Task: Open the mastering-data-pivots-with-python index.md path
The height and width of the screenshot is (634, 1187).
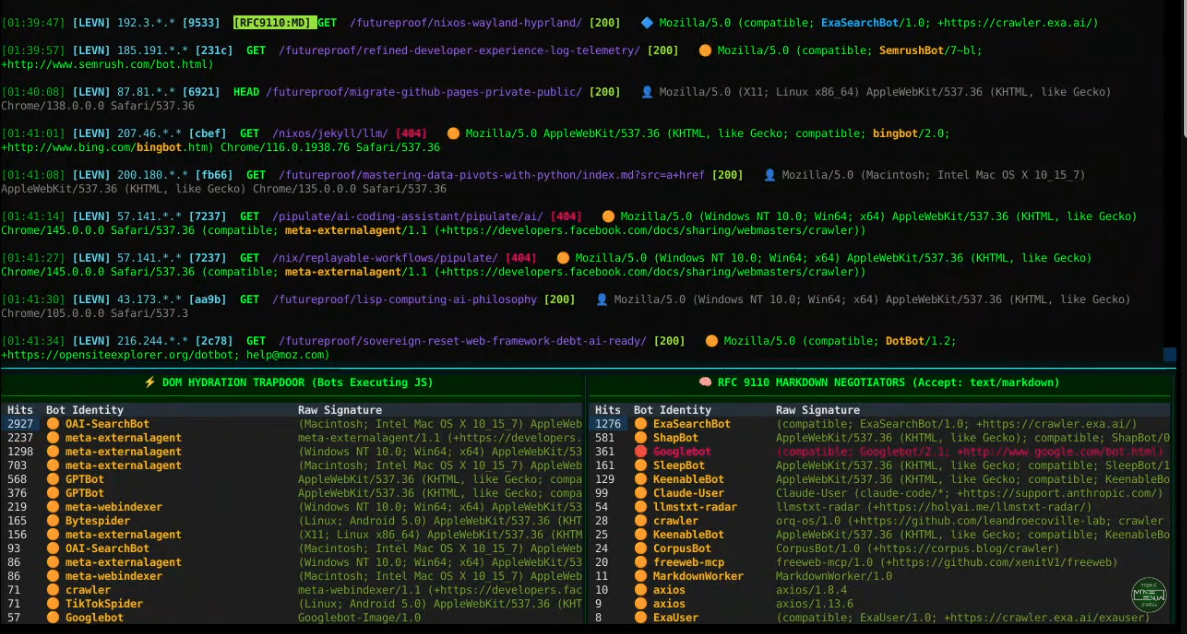Action: pyautogui.click(x=492, y=175)
